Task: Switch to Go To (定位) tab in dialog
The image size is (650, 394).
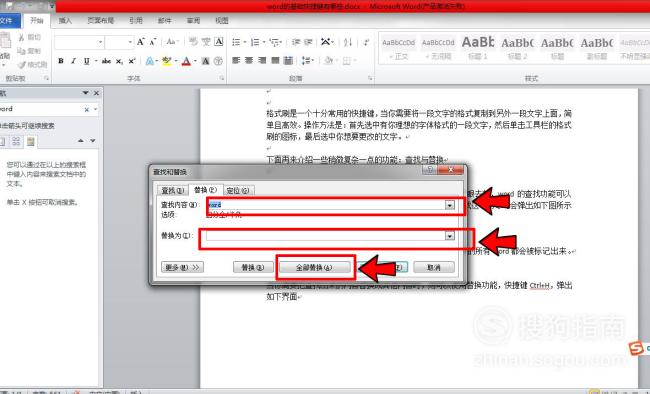Action: coord(238,190)
